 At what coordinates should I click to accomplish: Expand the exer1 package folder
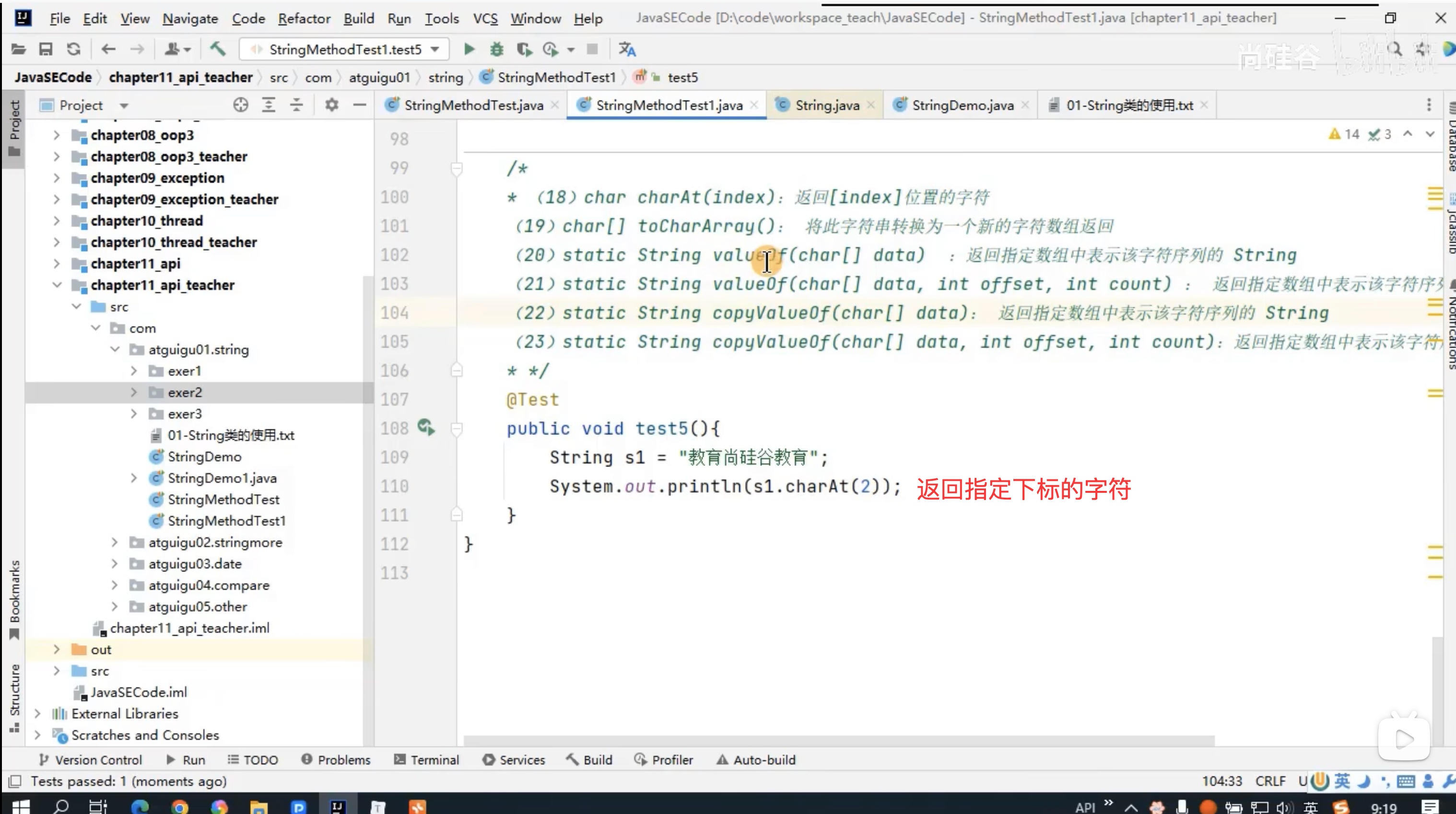pyautogui.click(x=134, y=371)
